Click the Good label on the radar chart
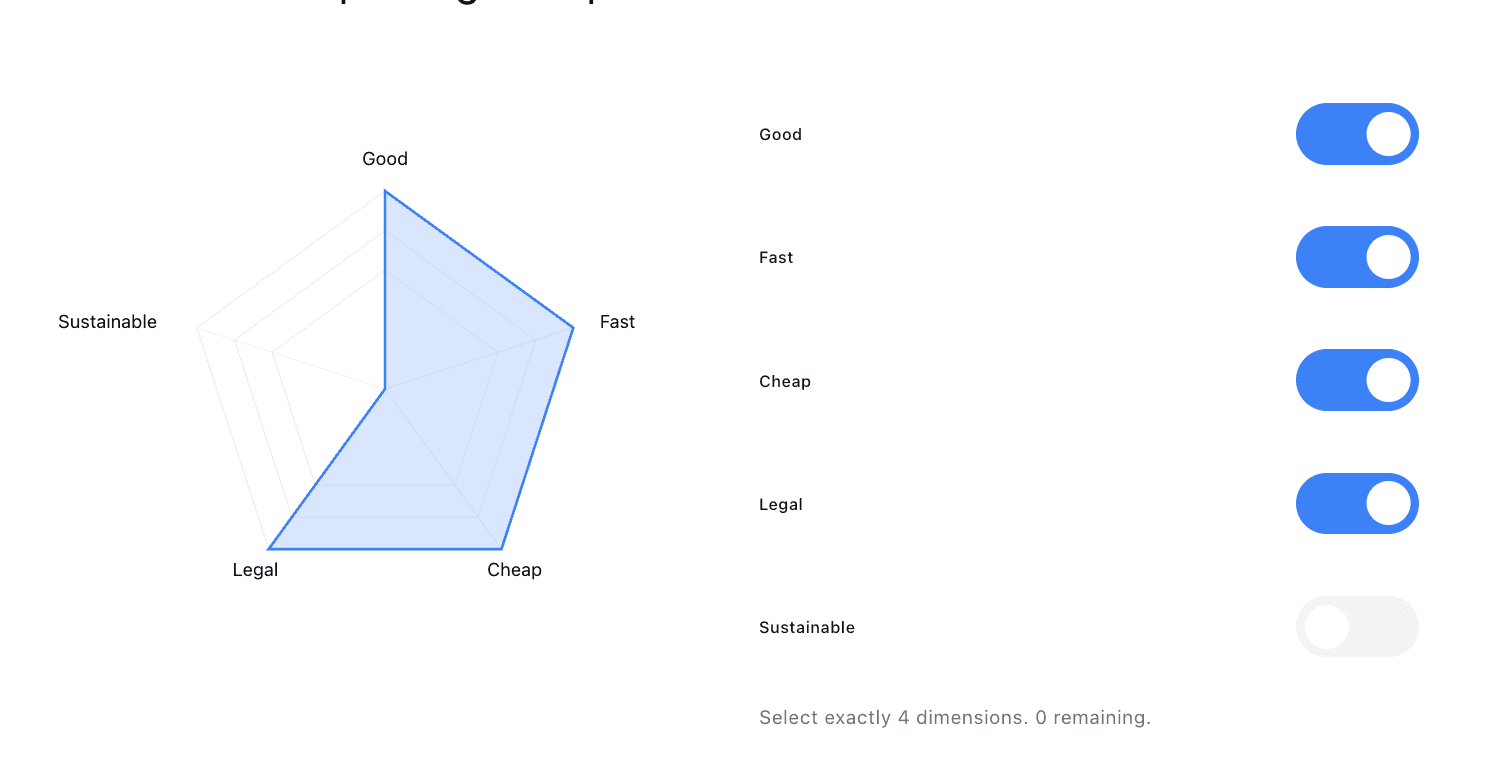The height and width of the screenshot is (758, 1490). (384, 158)
